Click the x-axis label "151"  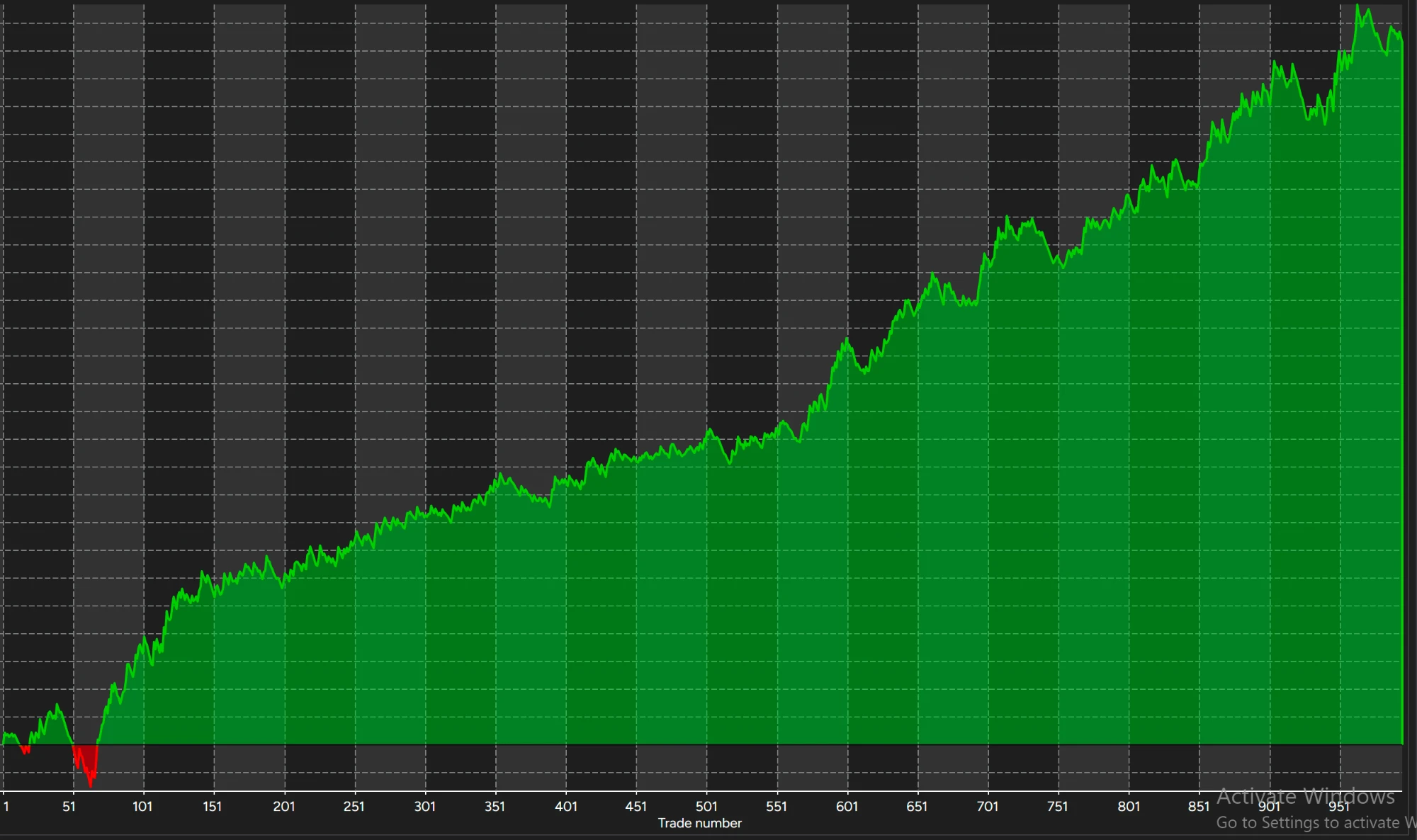(x=213, y=806)
